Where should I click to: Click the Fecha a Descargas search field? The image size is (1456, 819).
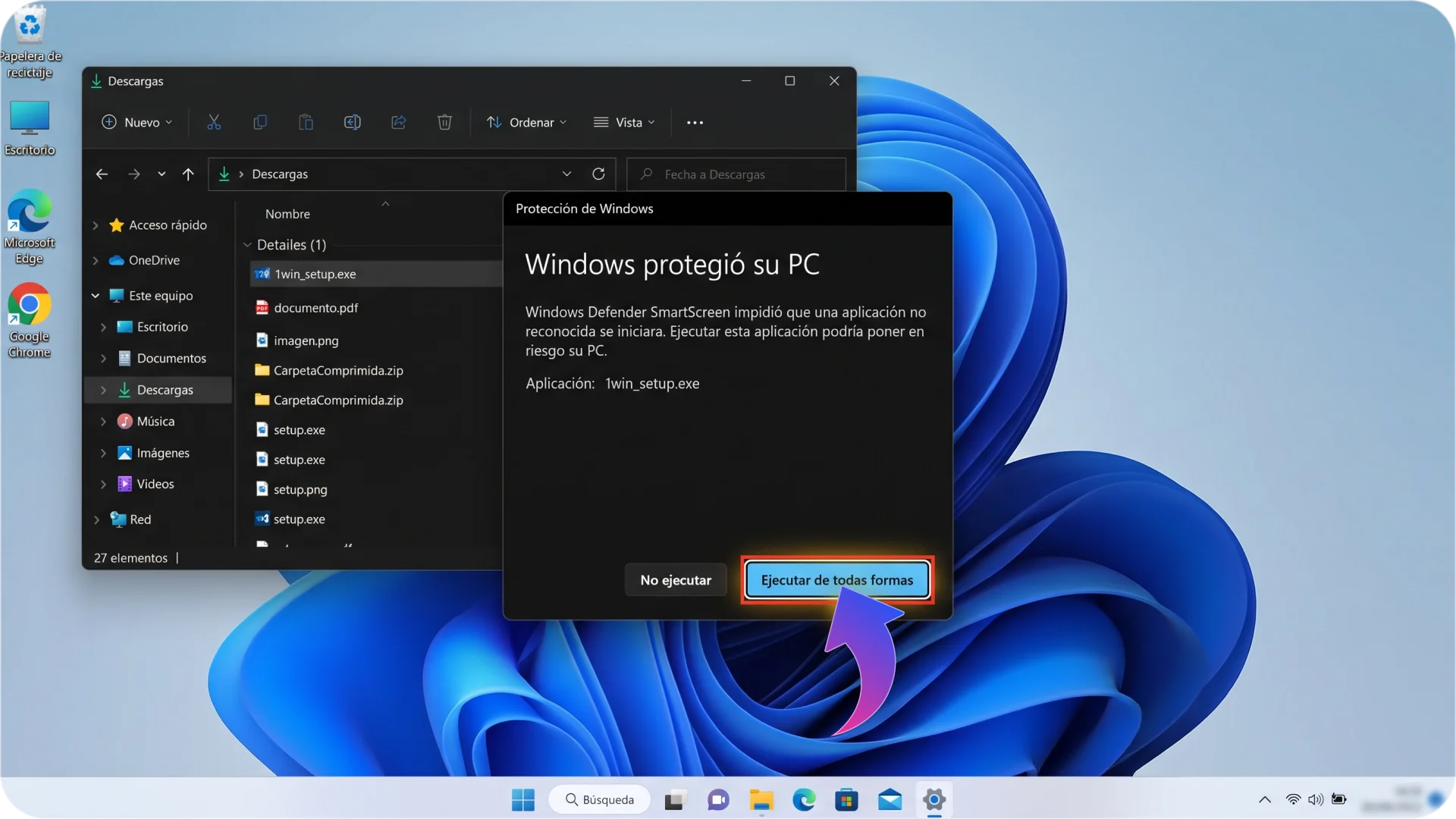coord(736,174)
